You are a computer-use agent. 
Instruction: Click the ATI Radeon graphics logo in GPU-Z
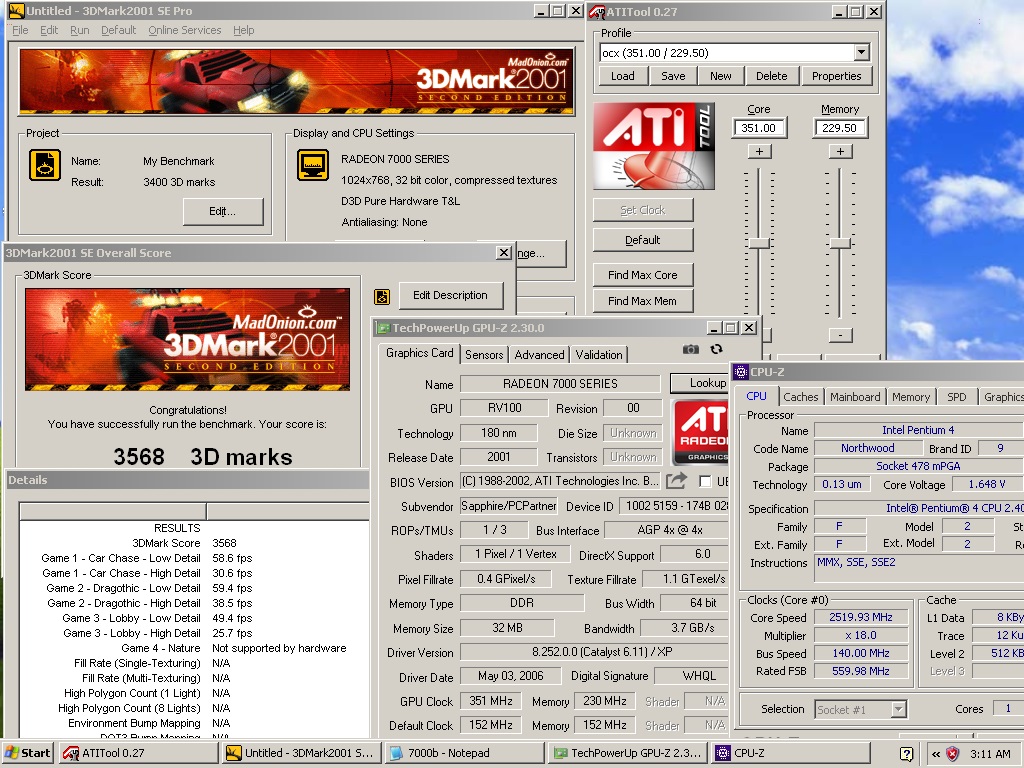tap(700, 432)
